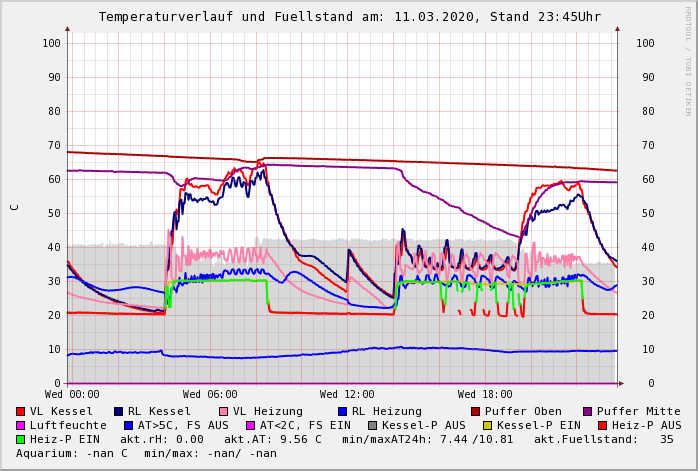The height and width of the screenshot is (471, 698).
Task: Click the dark blue RL Kessel legend swatch
Action: (x=118, y=411)
